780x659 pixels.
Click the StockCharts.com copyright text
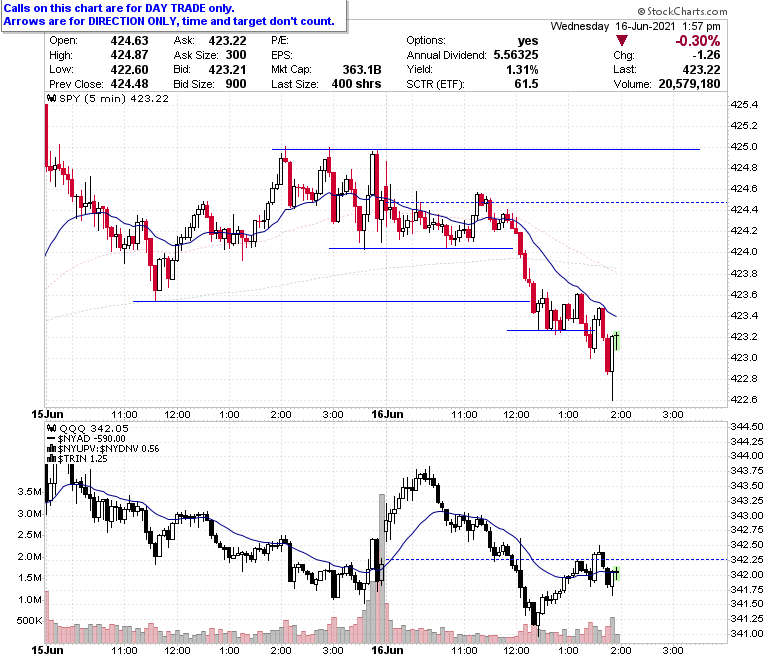[x=682, y=11]
